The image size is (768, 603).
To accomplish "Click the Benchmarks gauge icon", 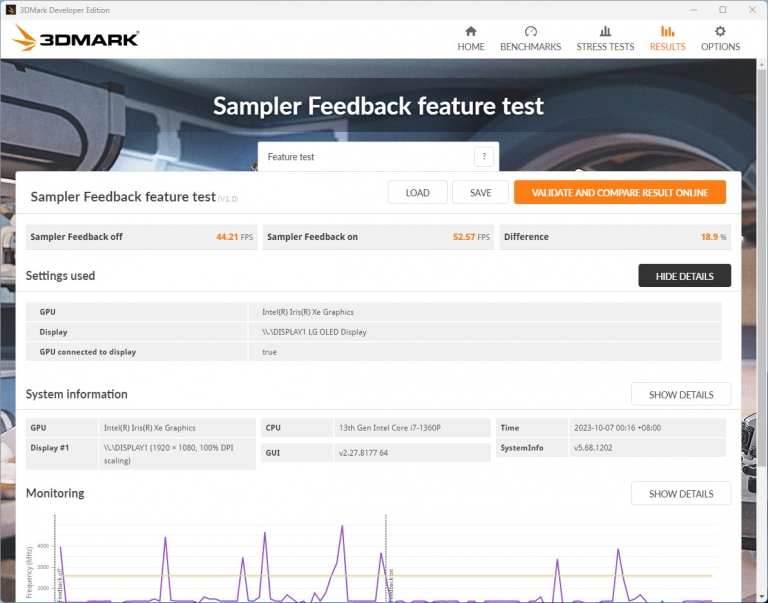I will [x=530, y=31].
